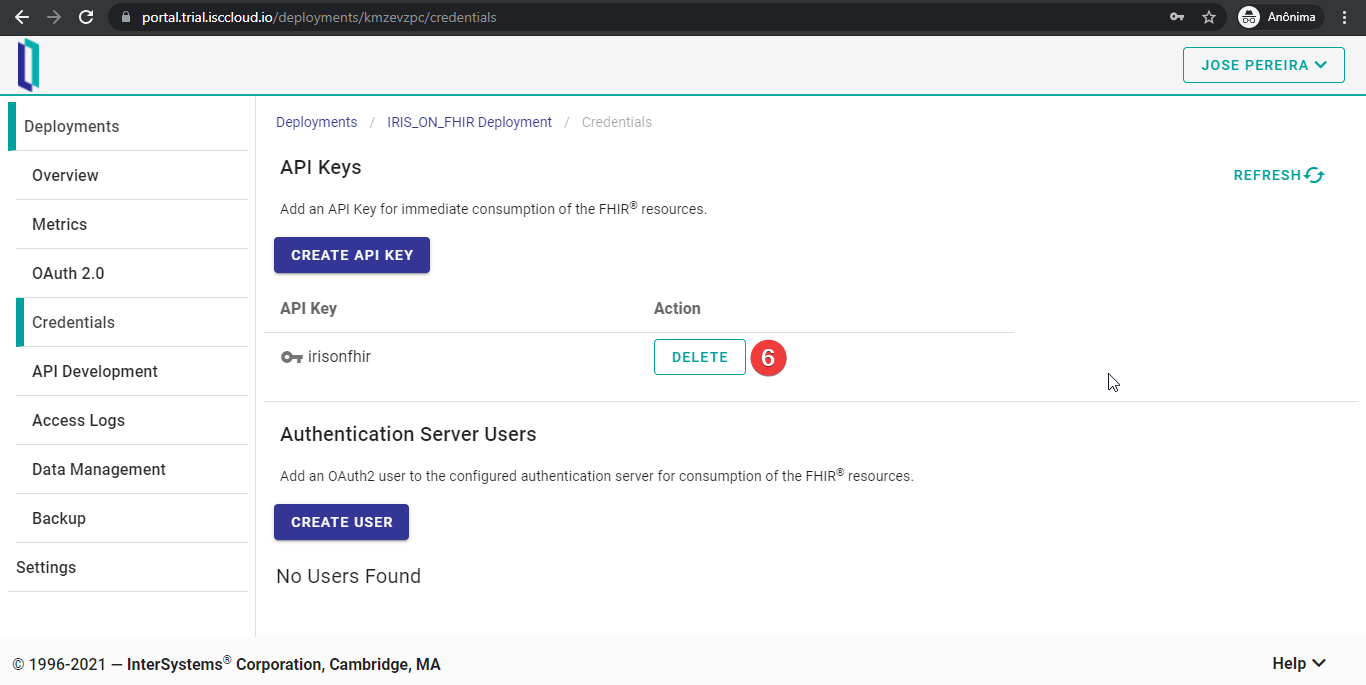
Task: Click the InterSystems logo
Action: click(x=28, y=65)
